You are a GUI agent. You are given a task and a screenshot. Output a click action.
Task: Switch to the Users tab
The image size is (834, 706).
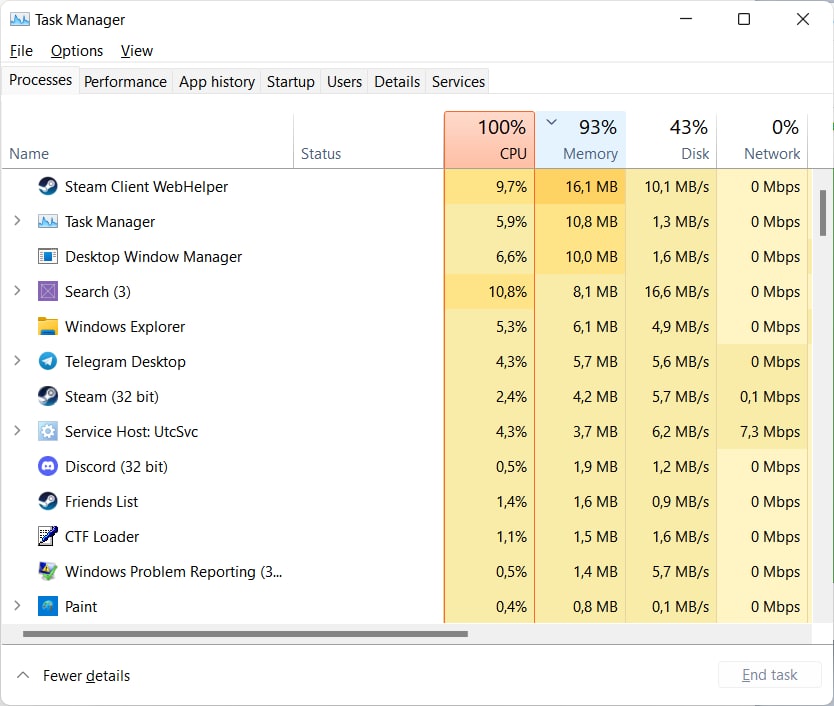[344, 82]
